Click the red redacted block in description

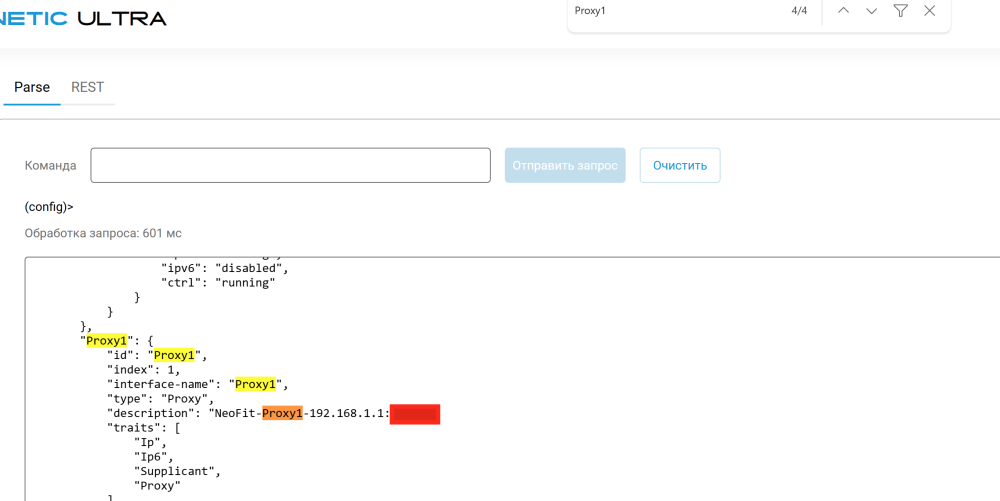415,413
